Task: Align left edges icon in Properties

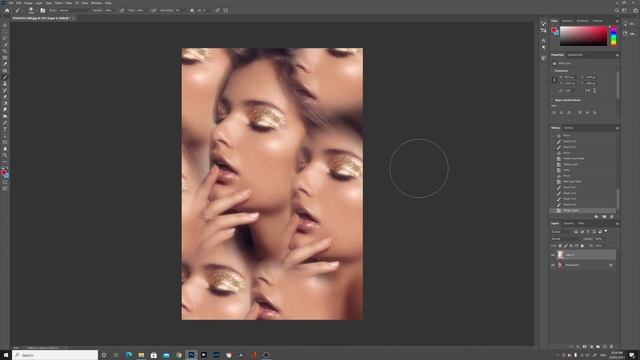Action: tap(554, 113)
